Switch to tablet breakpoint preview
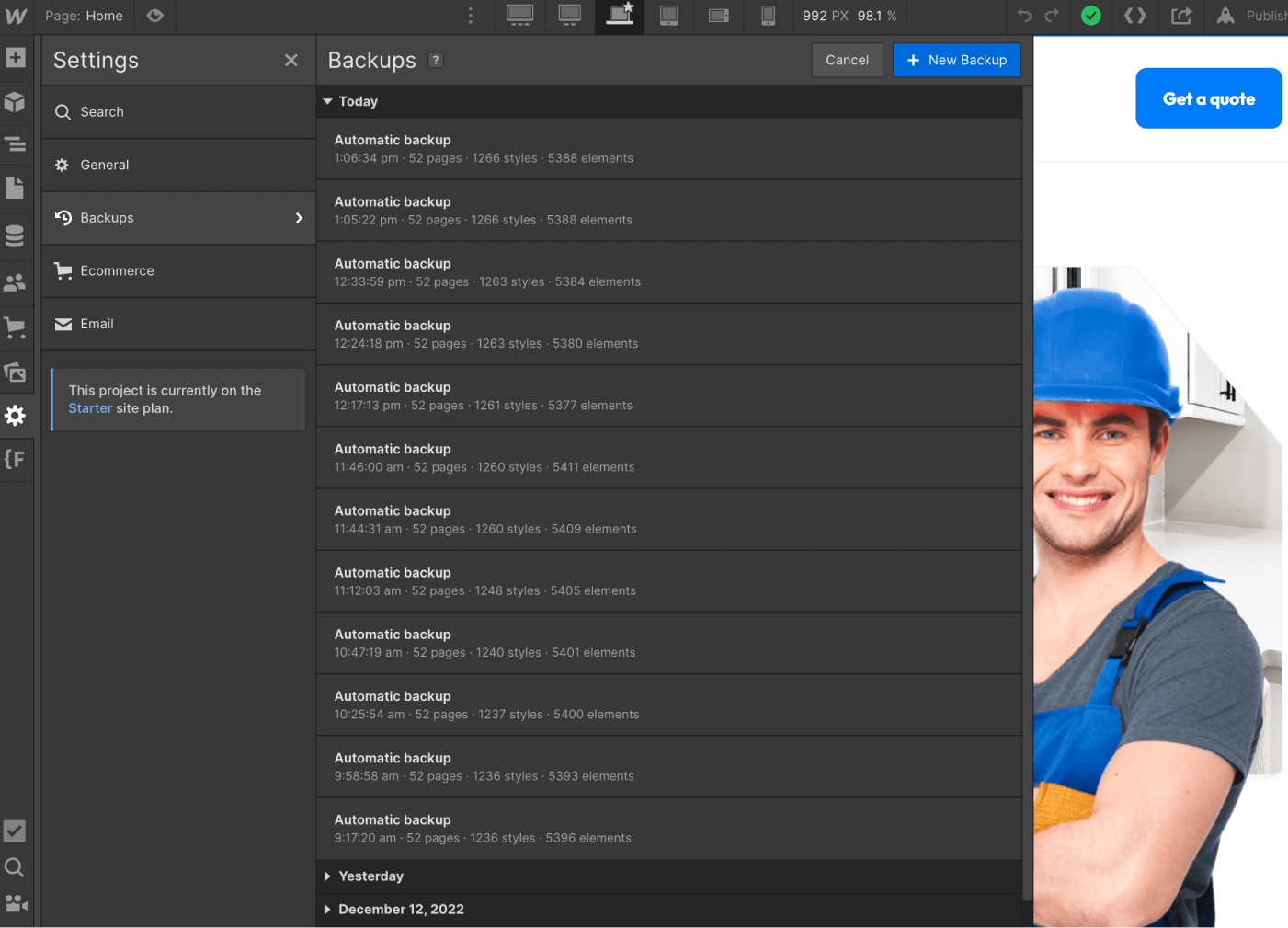 [x=668, y=16]
